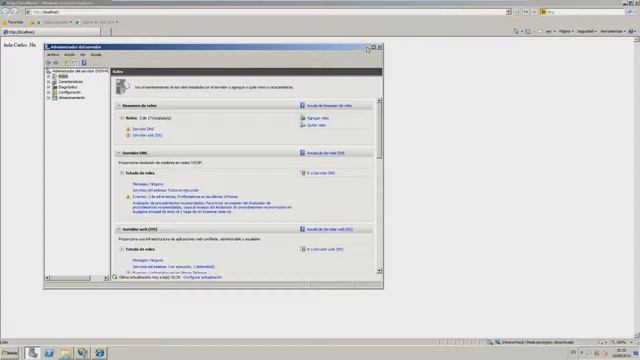Image resolution: width=640 pixels, height=360 pixels.
Task: Click the Configuración node icon in the tree
Action: tap(55, 92)
